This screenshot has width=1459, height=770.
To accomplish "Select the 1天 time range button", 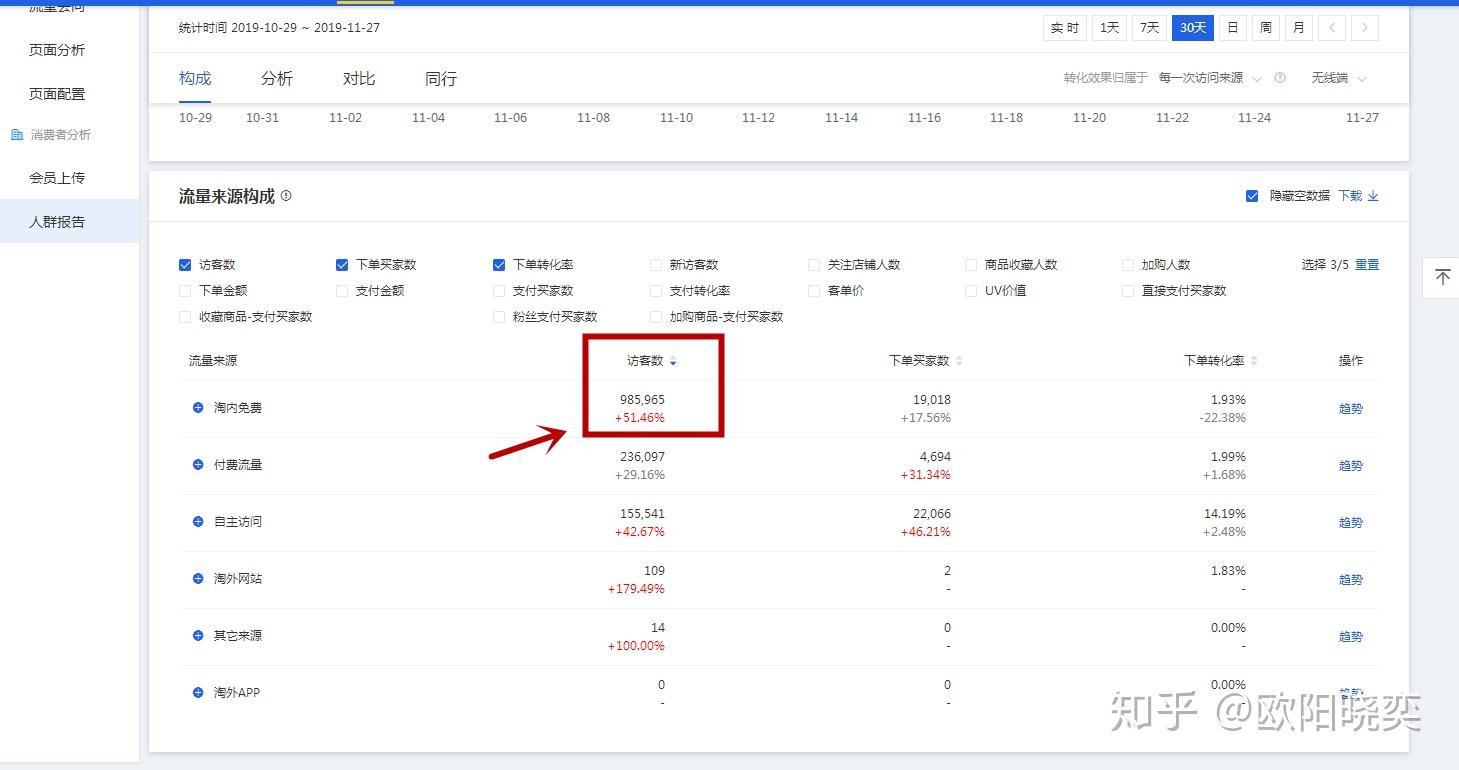I will coord(1109,28).
